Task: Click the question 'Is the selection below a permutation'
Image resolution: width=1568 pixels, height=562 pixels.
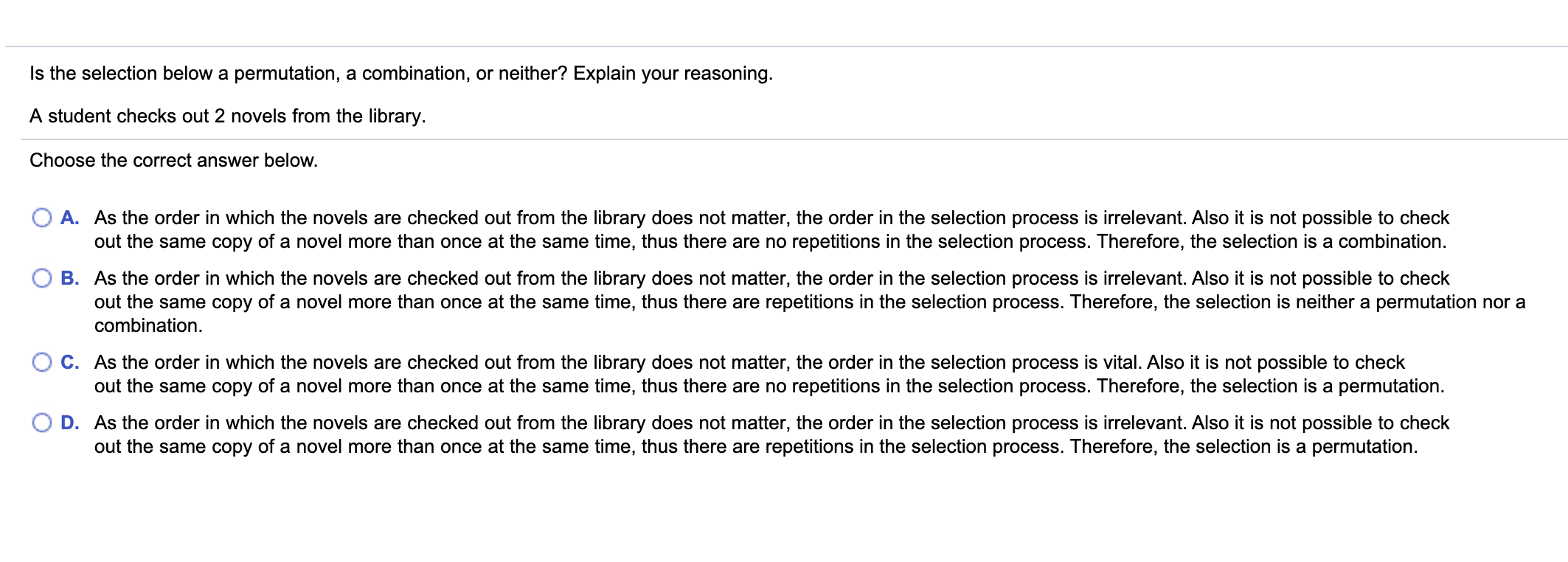Action: coord(400,73)
